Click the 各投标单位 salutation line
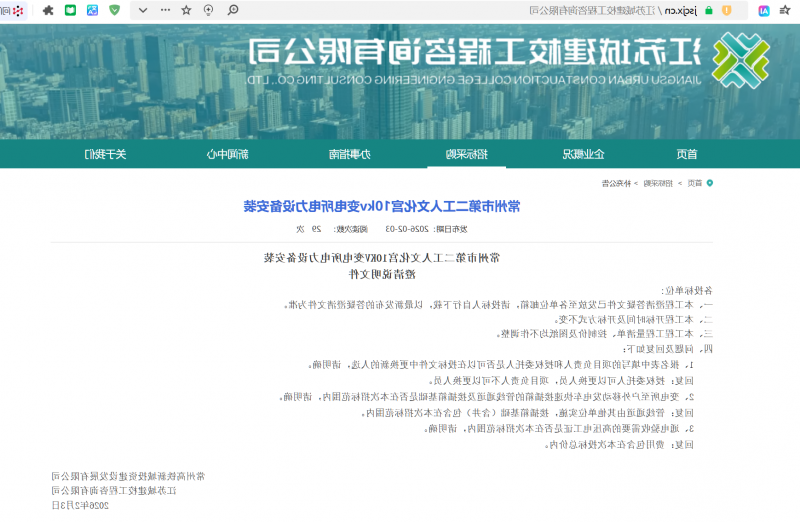Screen dimensions: 800x522 click(x=687, y=290)
